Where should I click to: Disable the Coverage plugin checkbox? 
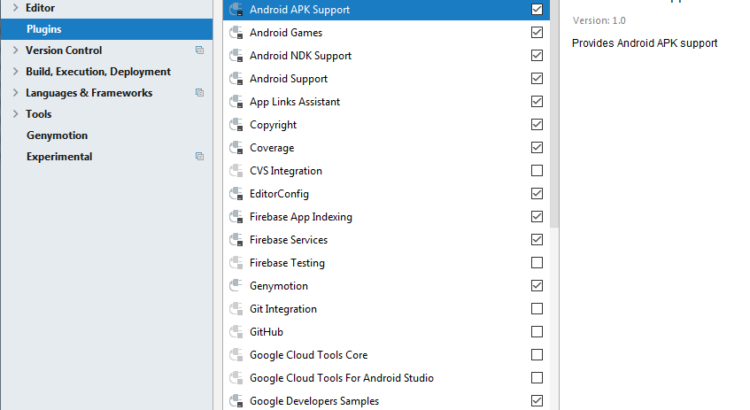(x=537, y=148)
